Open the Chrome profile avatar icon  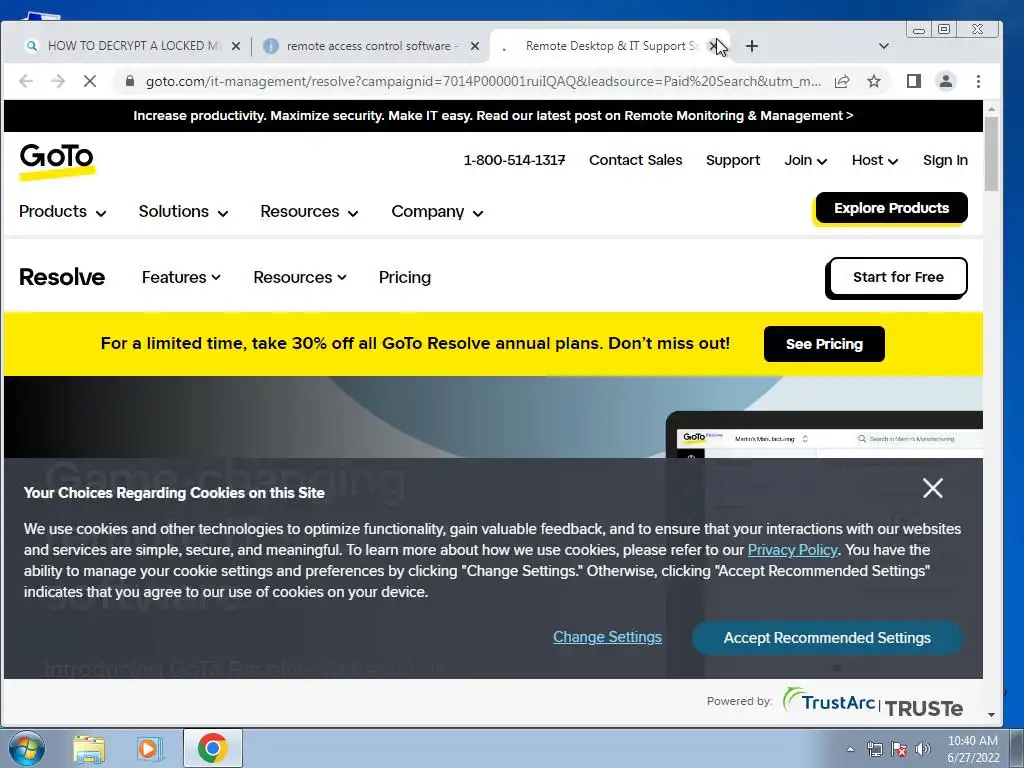click(946, 81)
